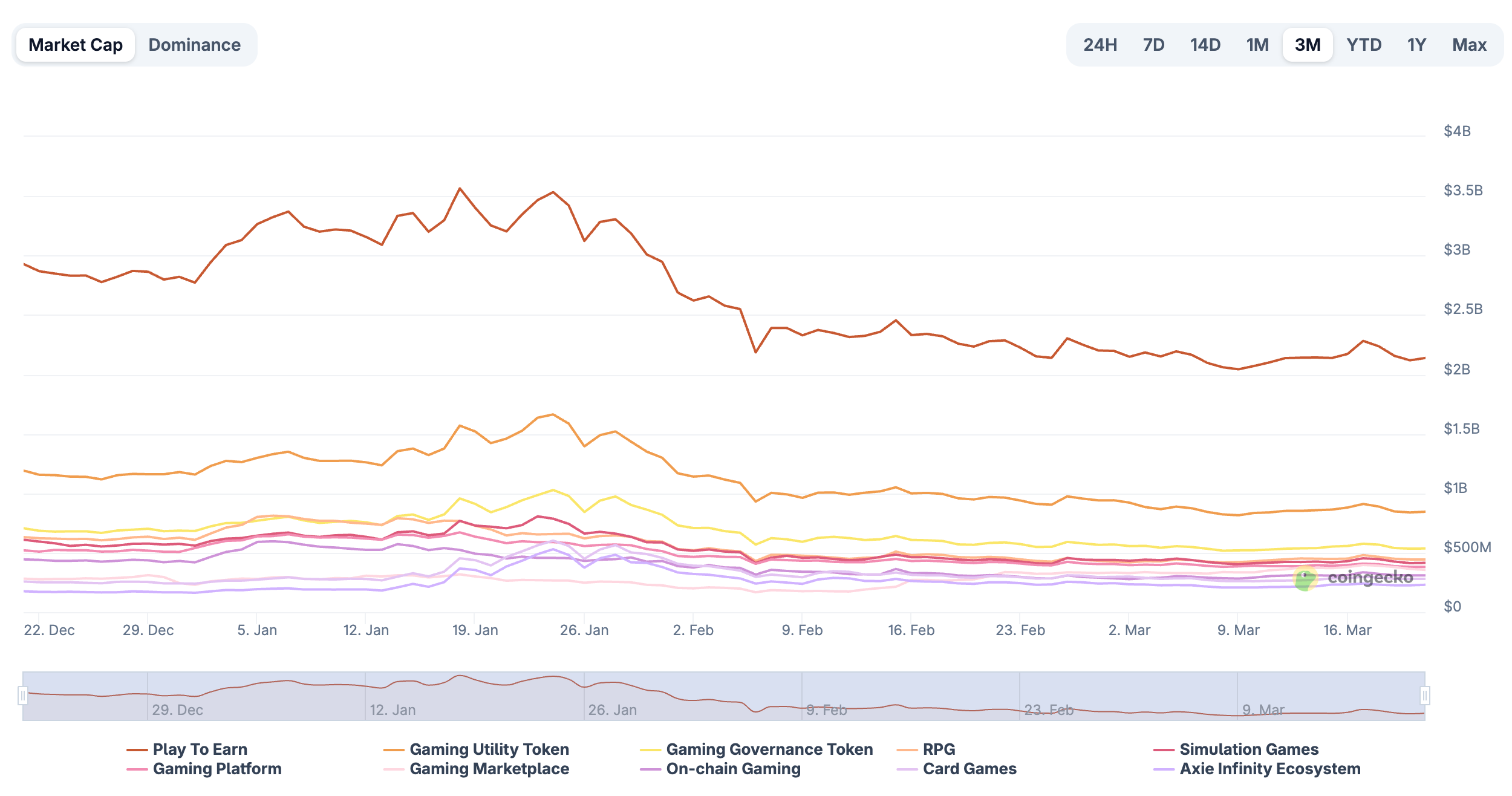The image size is (1512, 796).
Task: Switch to the Market Cap tab
Action: click(x=76, y=45)
